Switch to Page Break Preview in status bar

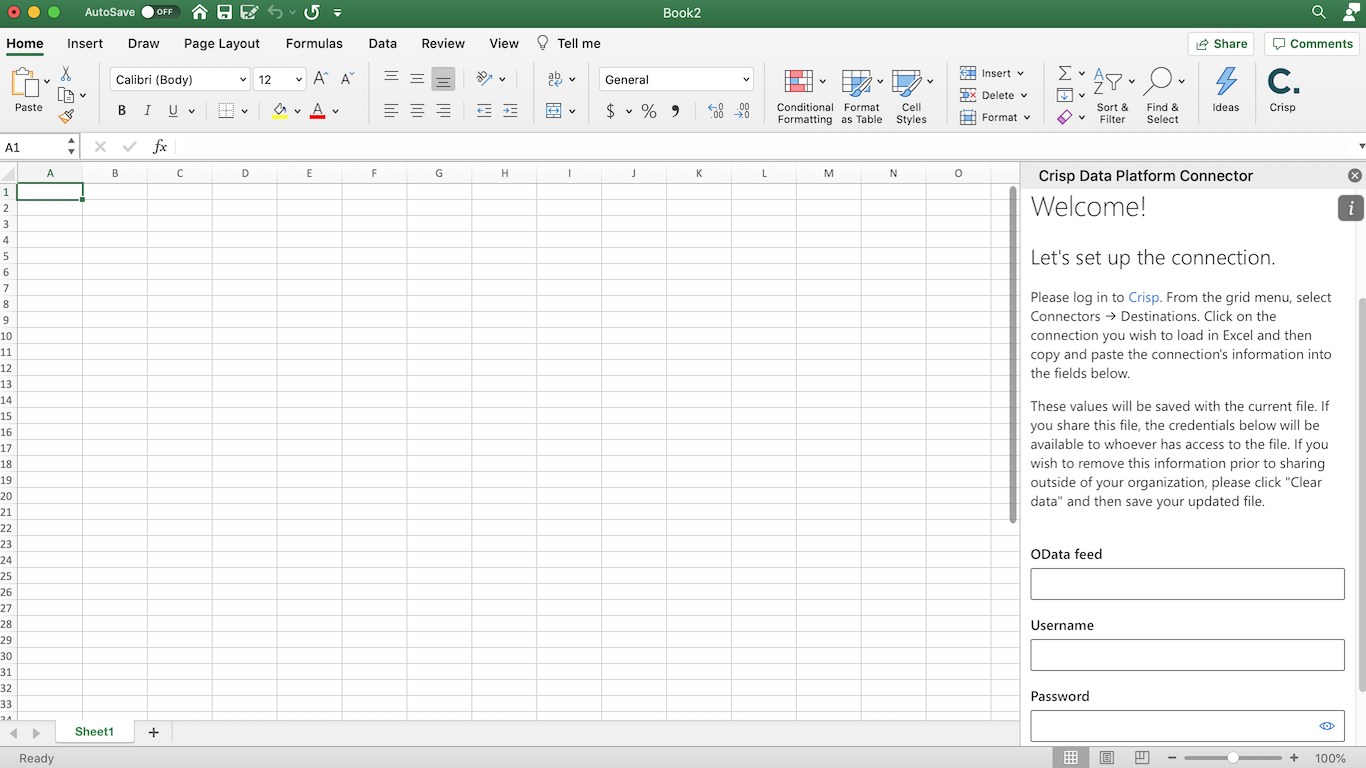tap(1142, 758)
